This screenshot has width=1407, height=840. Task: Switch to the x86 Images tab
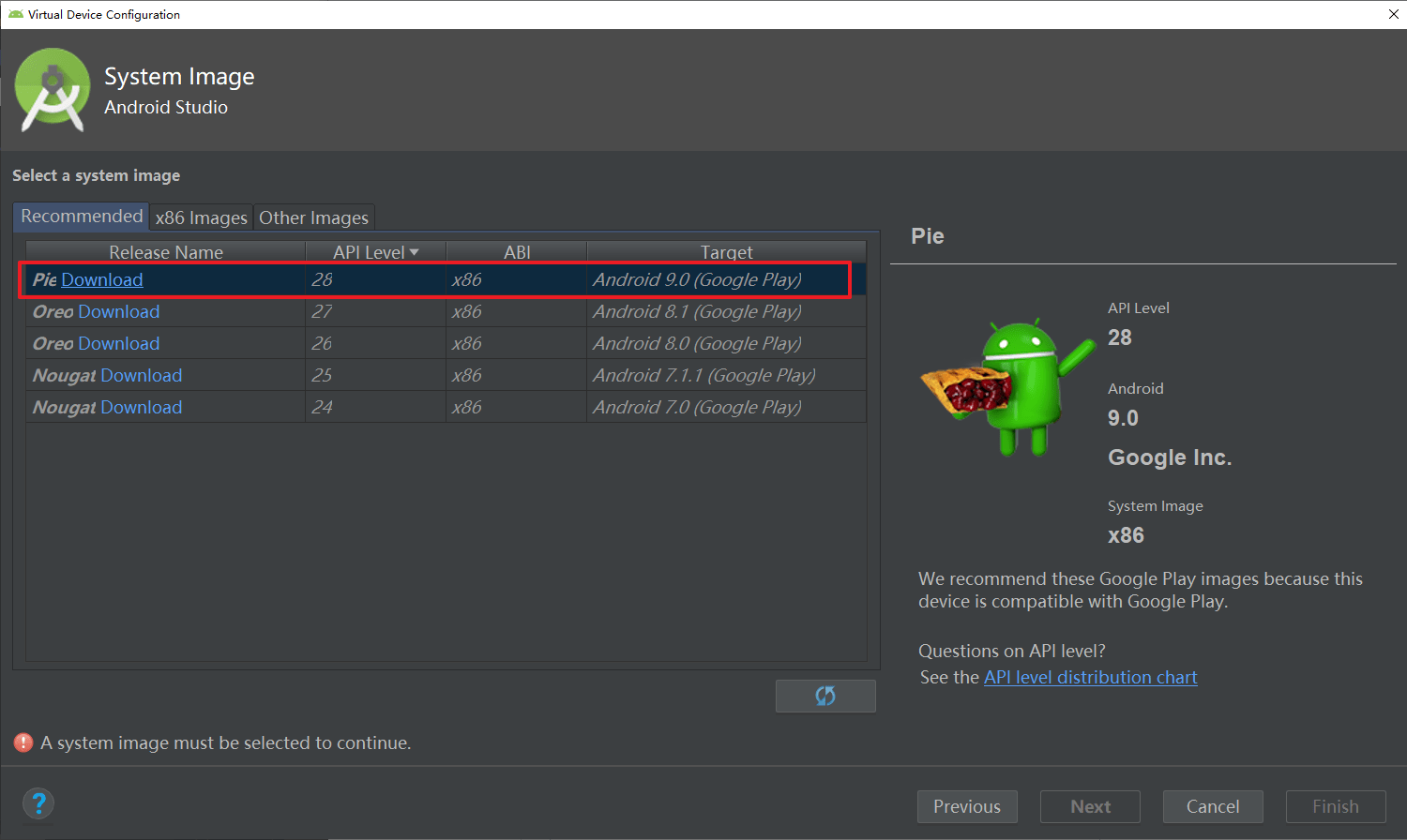point(201,217)
